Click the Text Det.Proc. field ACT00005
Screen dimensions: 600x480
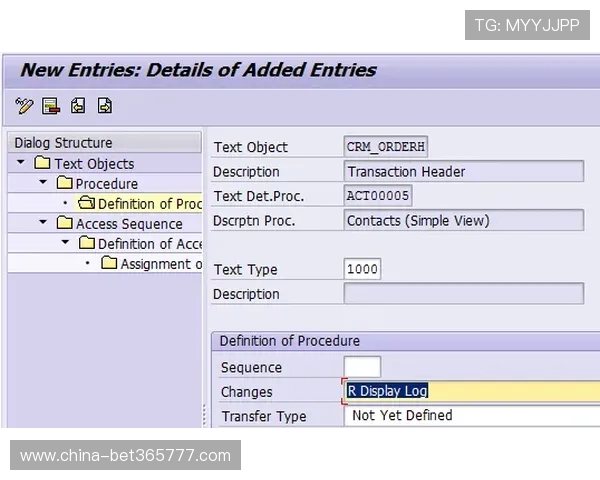377,196
